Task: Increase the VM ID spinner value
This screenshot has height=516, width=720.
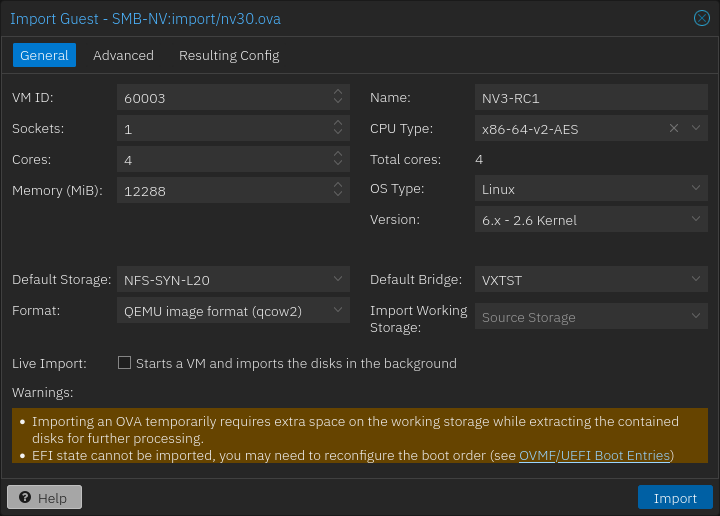Action: 338,93
